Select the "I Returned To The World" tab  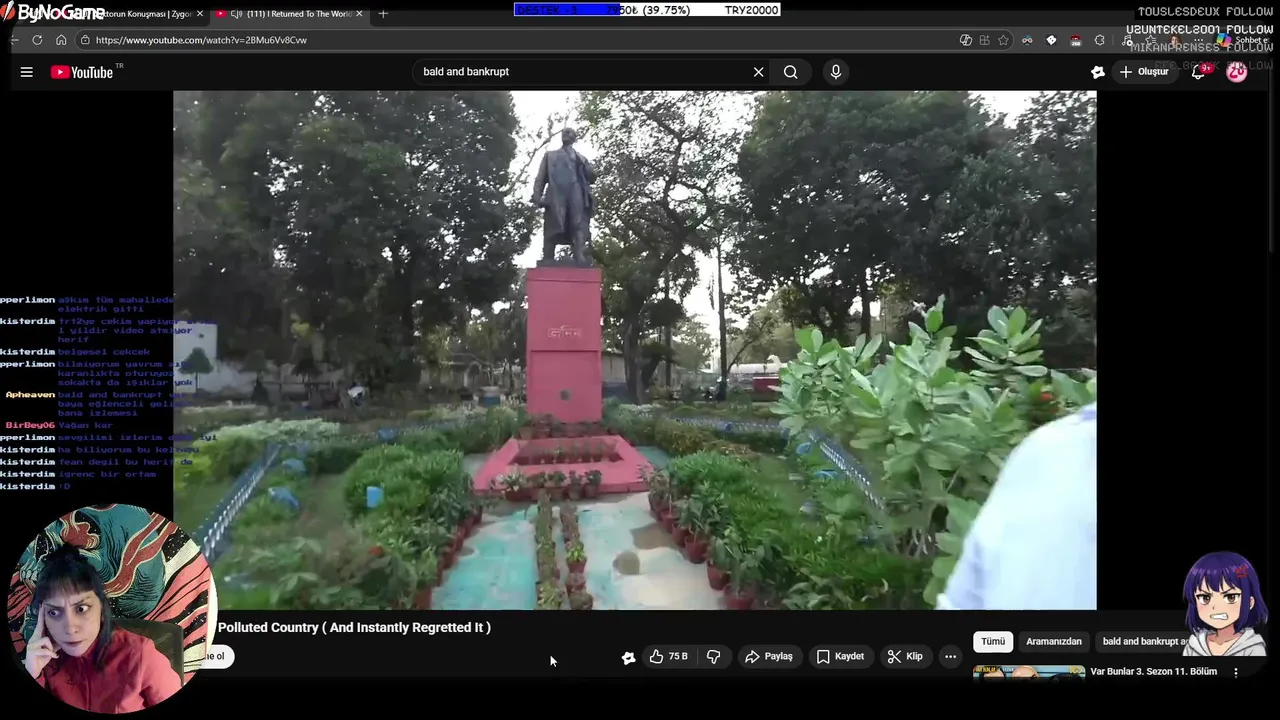point(288,14)
